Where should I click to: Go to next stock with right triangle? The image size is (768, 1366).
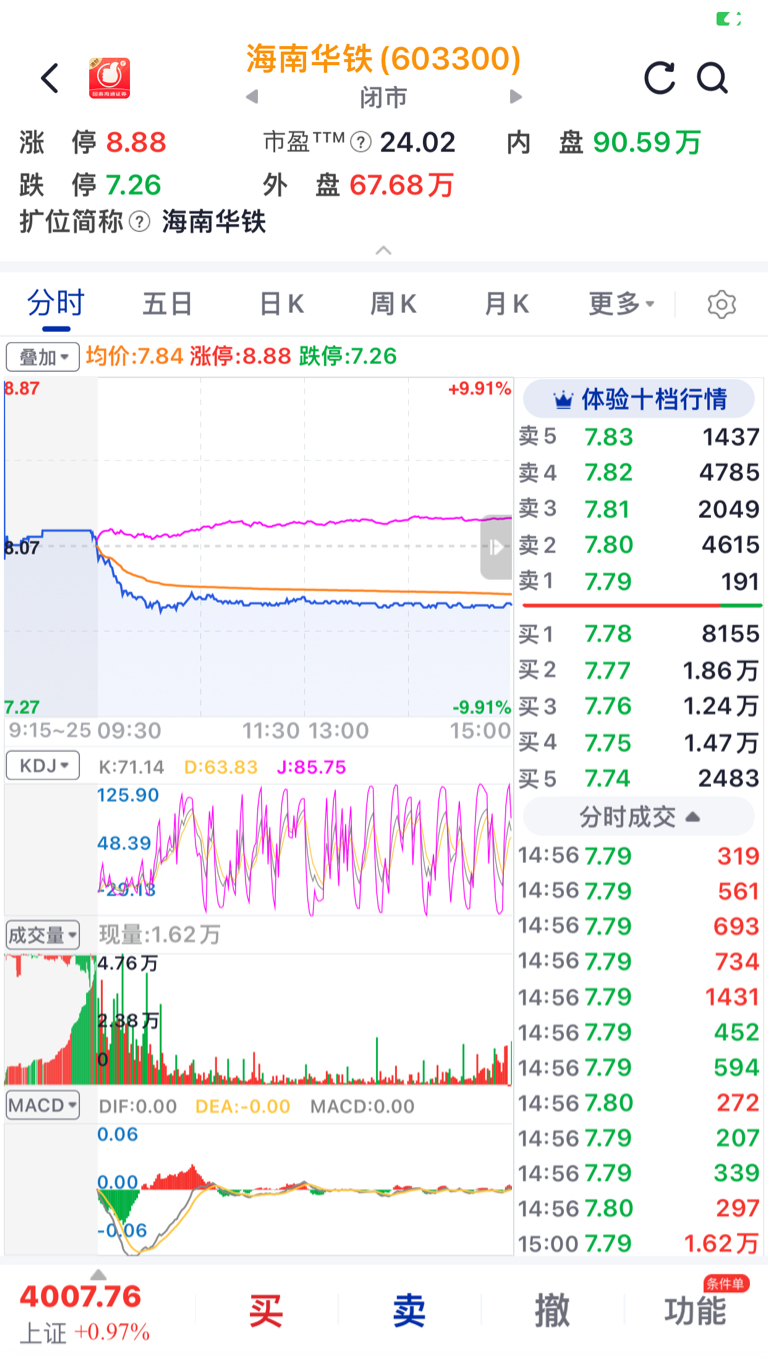(516, 97)
